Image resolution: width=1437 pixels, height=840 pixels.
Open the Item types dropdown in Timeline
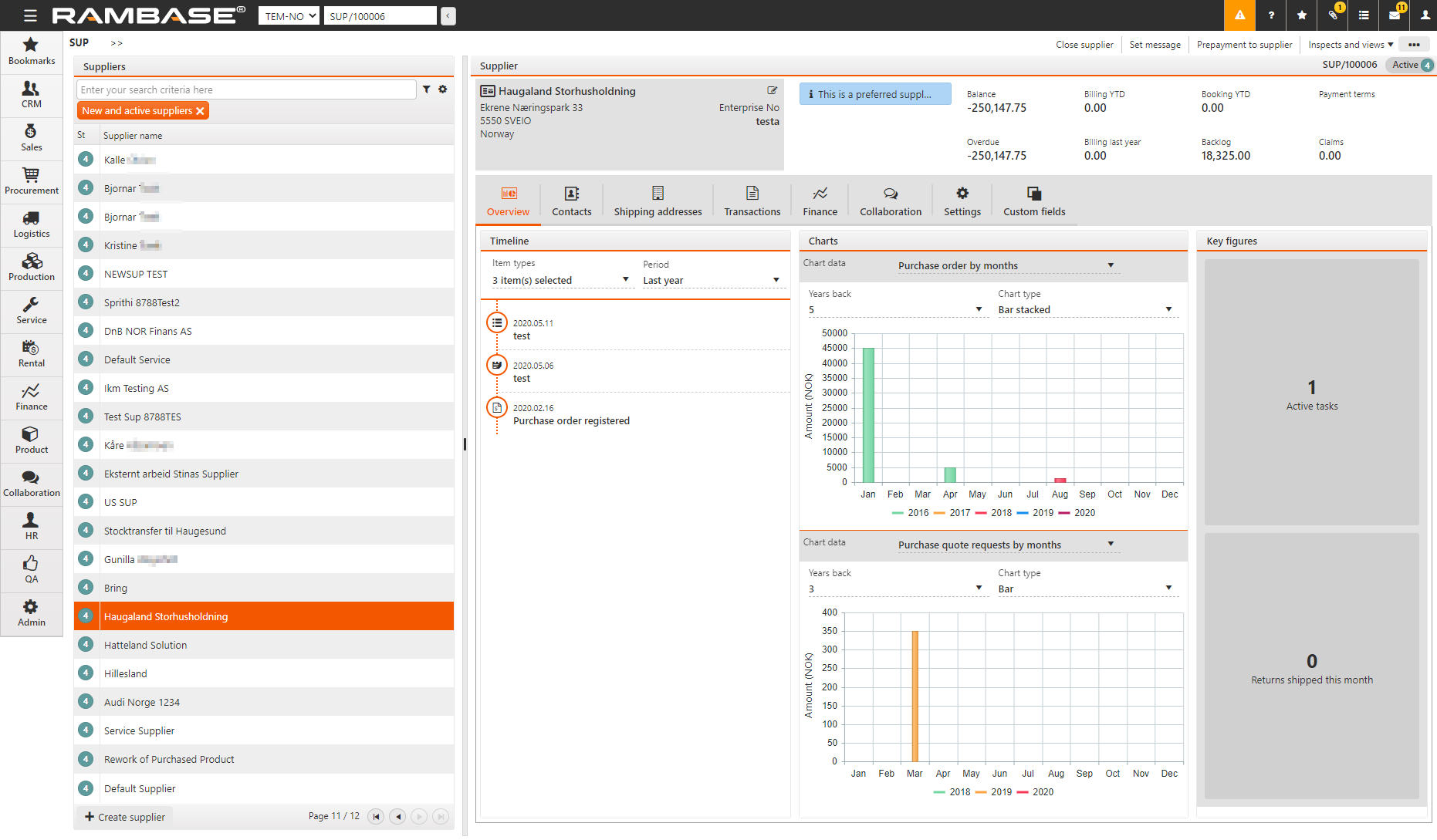pos(561,280)
